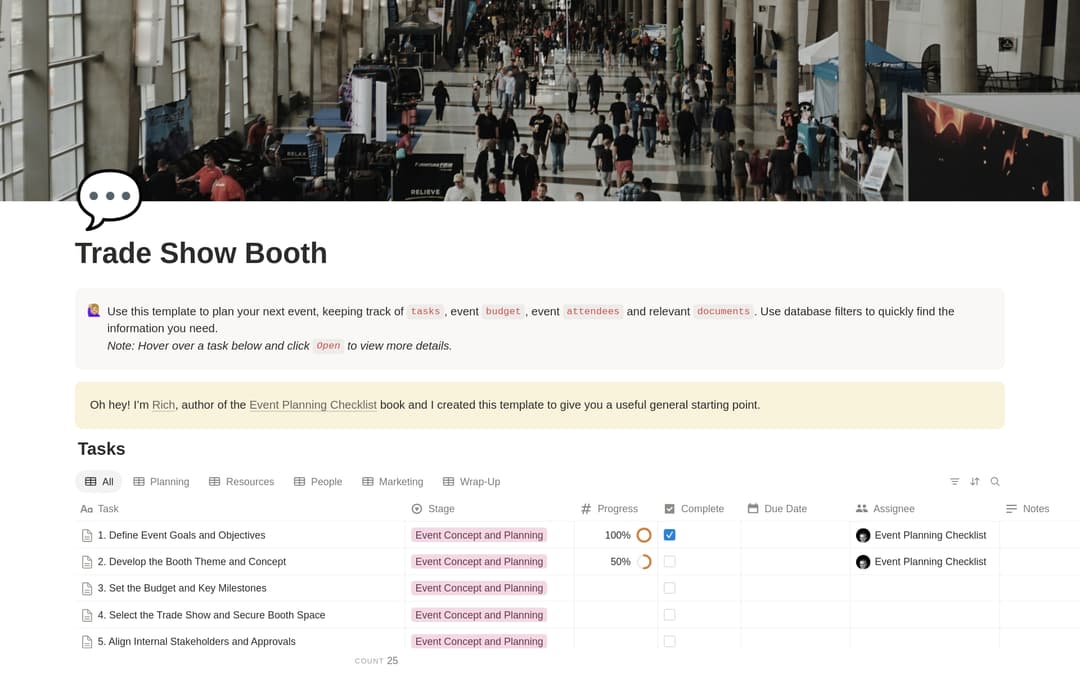Click empty Due Date cell for Define Event Goals

pyautogui.click(x=796, y=535)
